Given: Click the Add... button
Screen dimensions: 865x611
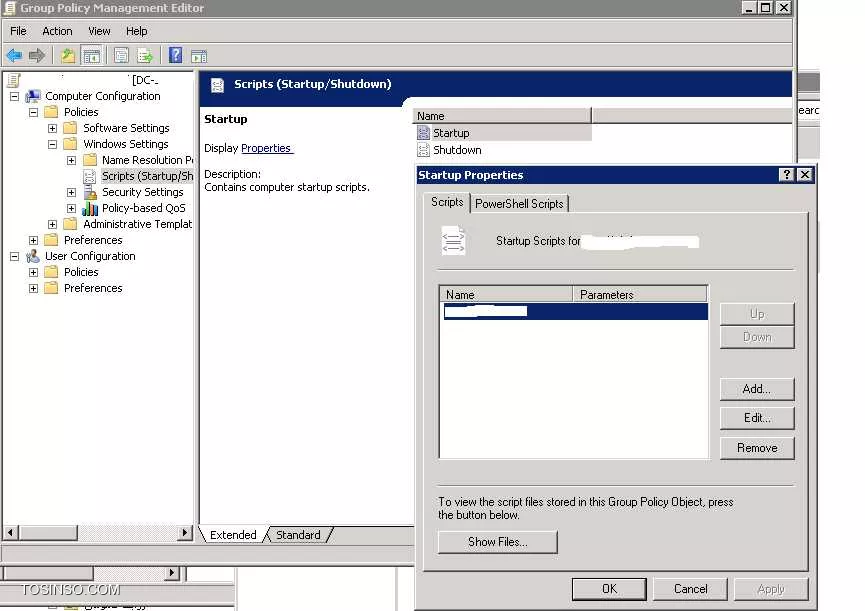Looking at the screenshot, I should point(757,389).
